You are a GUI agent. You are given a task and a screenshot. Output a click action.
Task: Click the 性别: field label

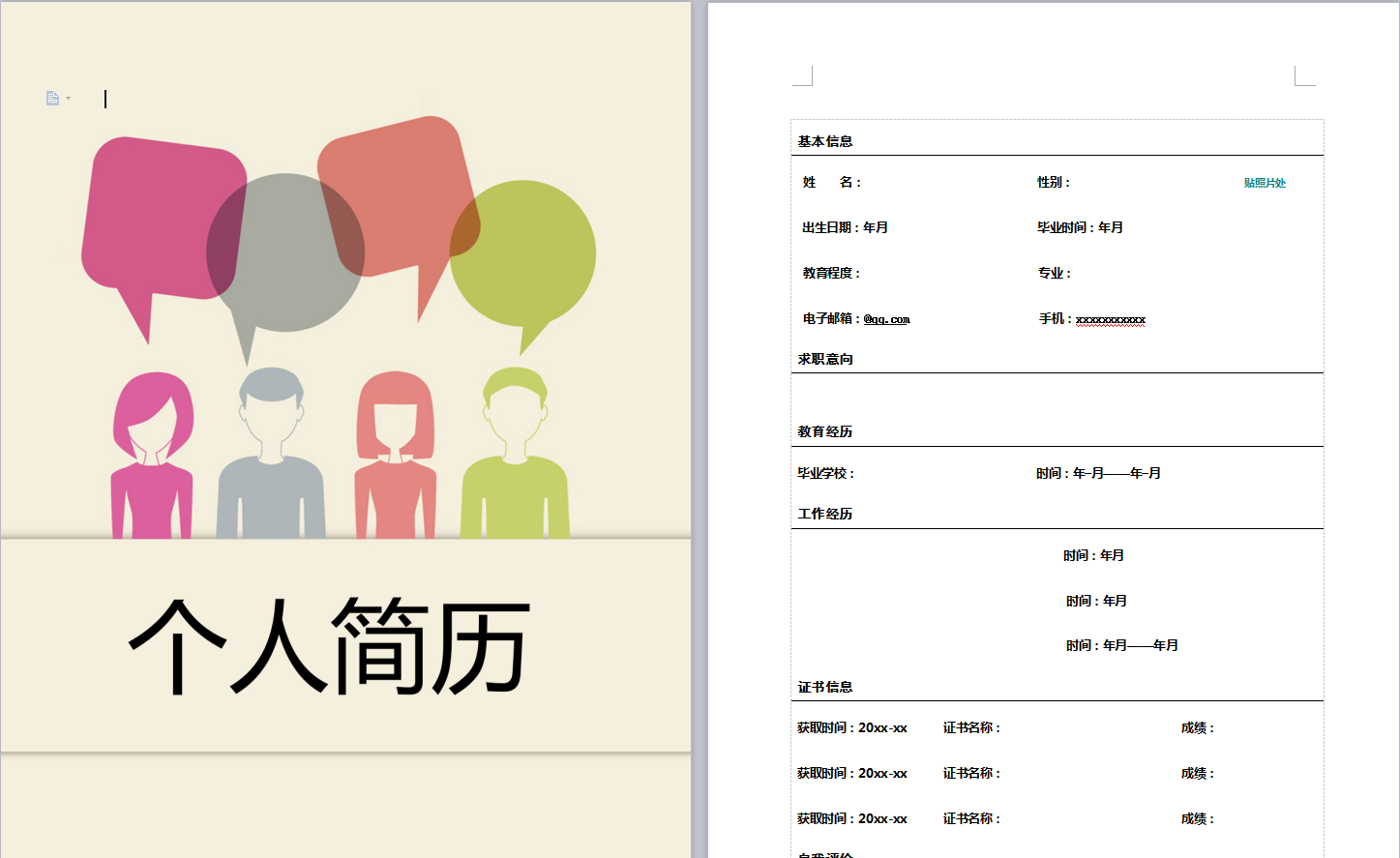1054,182
